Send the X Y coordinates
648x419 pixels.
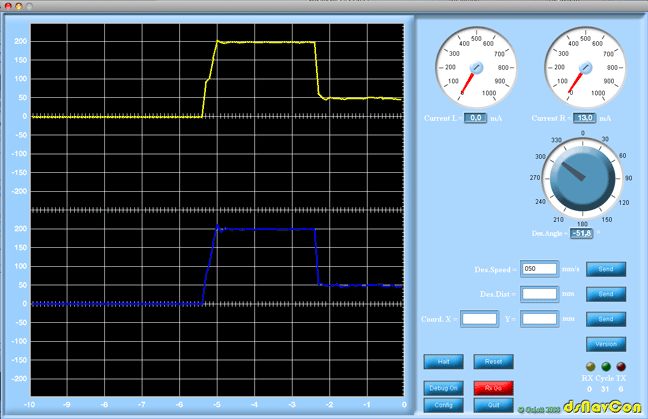pyautogui.click(x=606, y=319)
